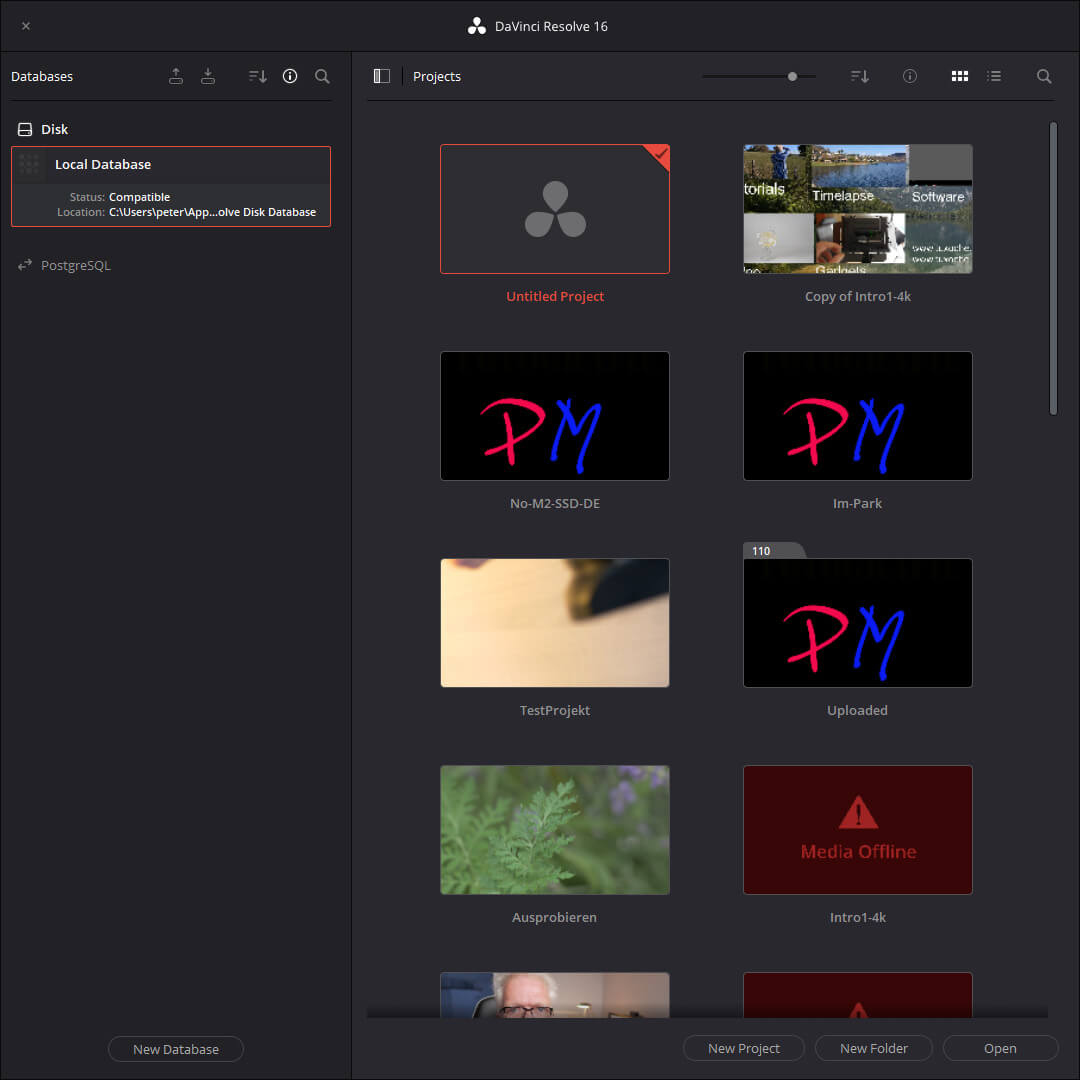This screenshot has width=1080, height=1080.
Task: Click the Disk drive icon
Action: (x=25, y=129)
